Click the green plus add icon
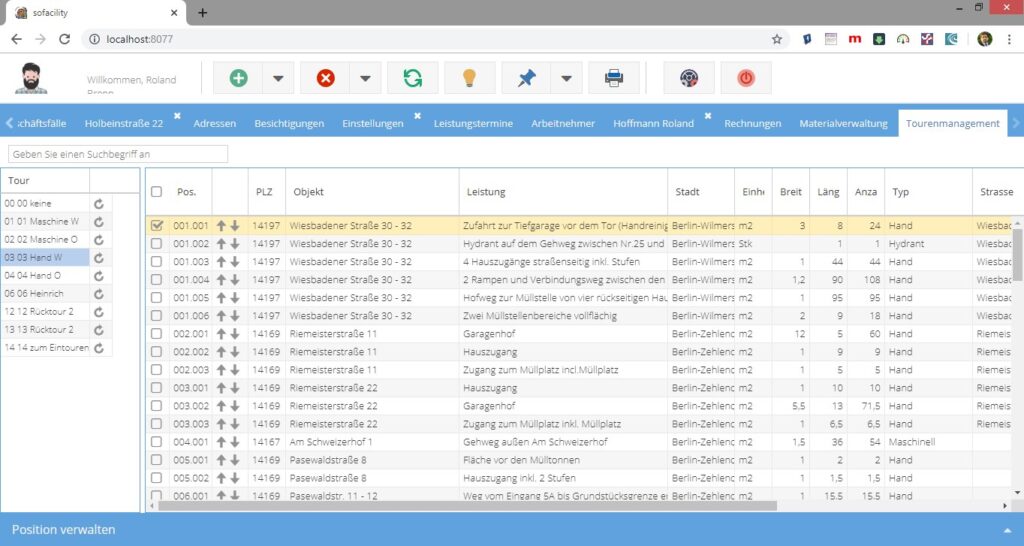This screenshot has height=546, width=1024. click(238, 78)
